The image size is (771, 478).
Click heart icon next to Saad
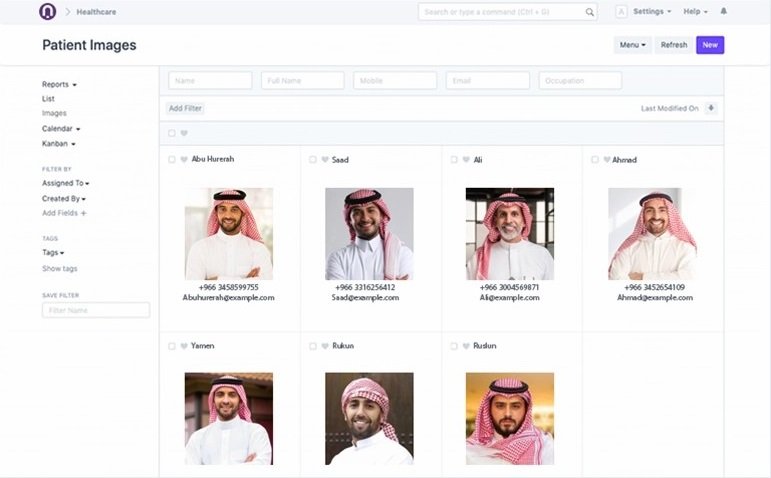(325, 160)
